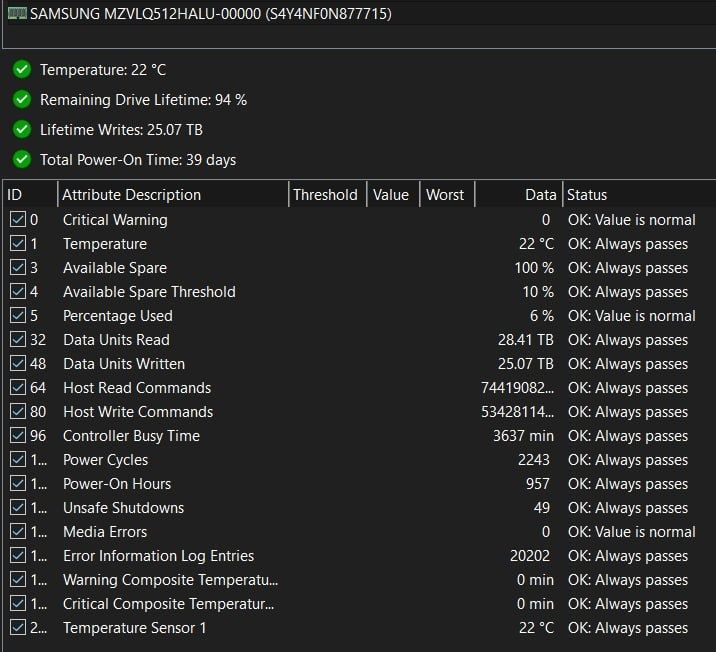Click the green check icon for Total Power-On Time

click(21, 160)
